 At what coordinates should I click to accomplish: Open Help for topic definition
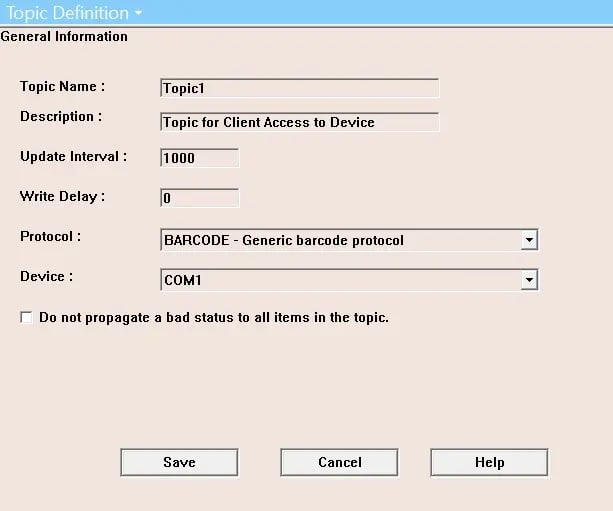(x=489, y=462)
